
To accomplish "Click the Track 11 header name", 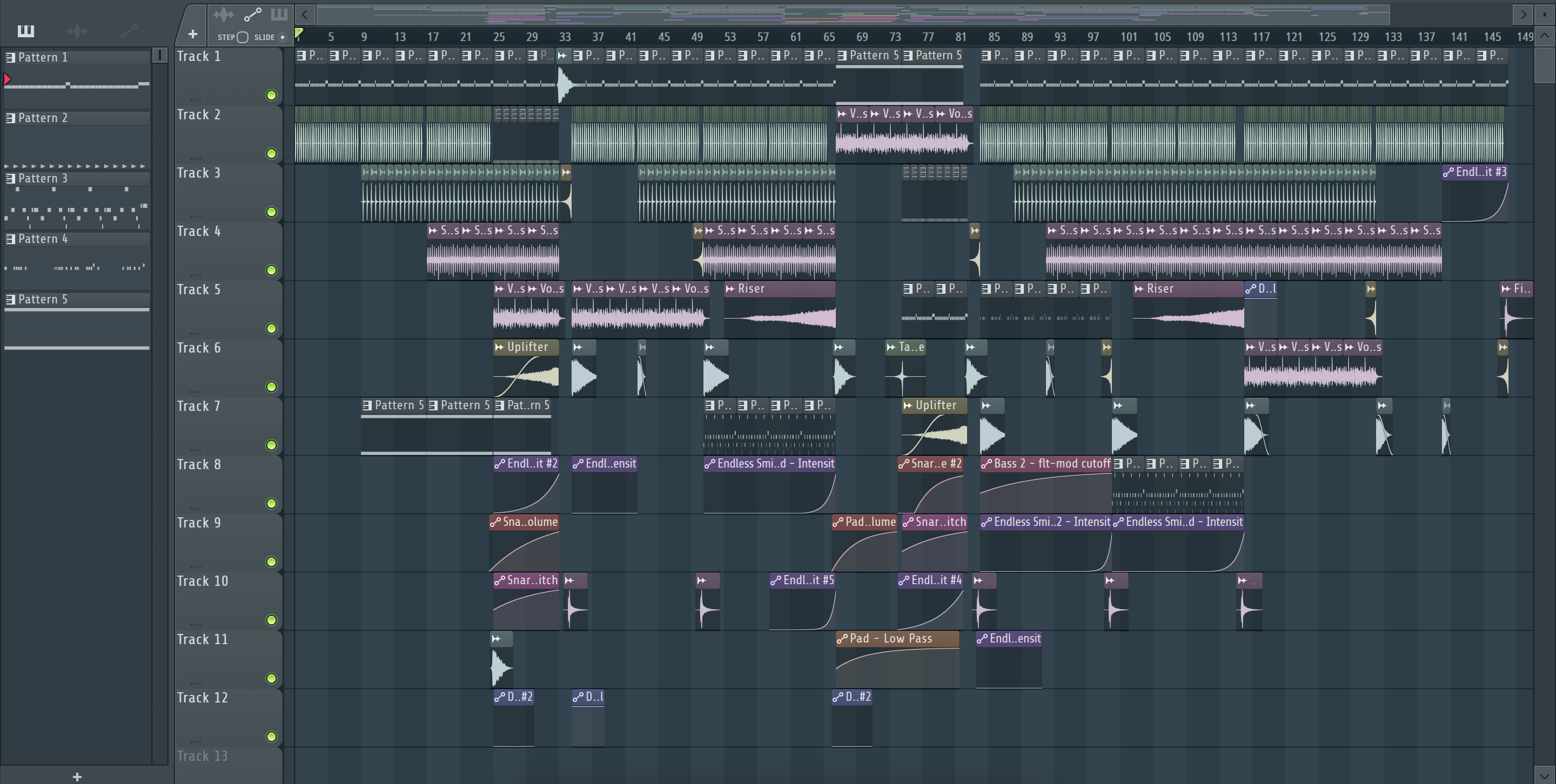I will 203,639.
